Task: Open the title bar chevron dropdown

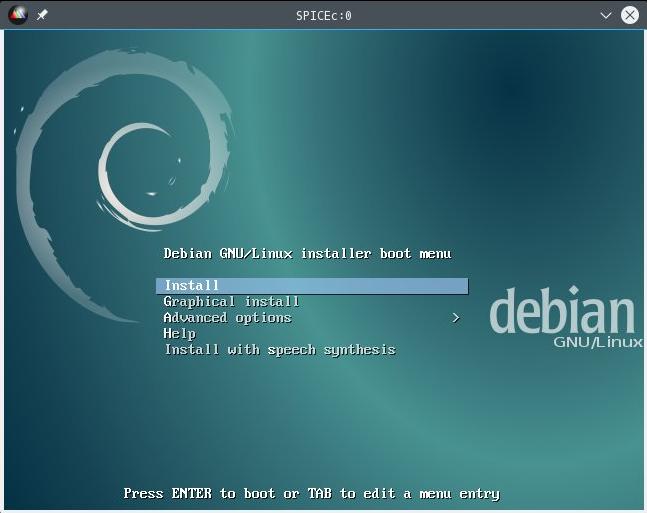Action: 605,16
